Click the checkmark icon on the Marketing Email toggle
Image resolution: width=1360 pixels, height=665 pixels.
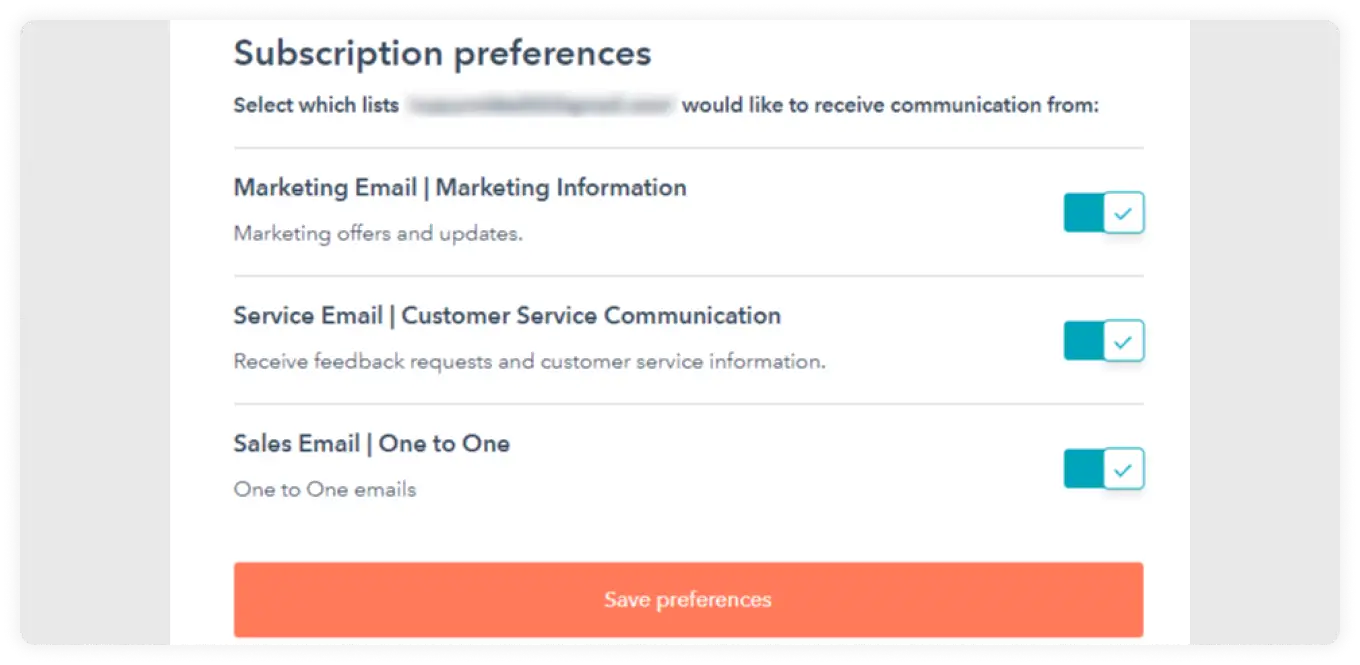[x=1124, y=212]
